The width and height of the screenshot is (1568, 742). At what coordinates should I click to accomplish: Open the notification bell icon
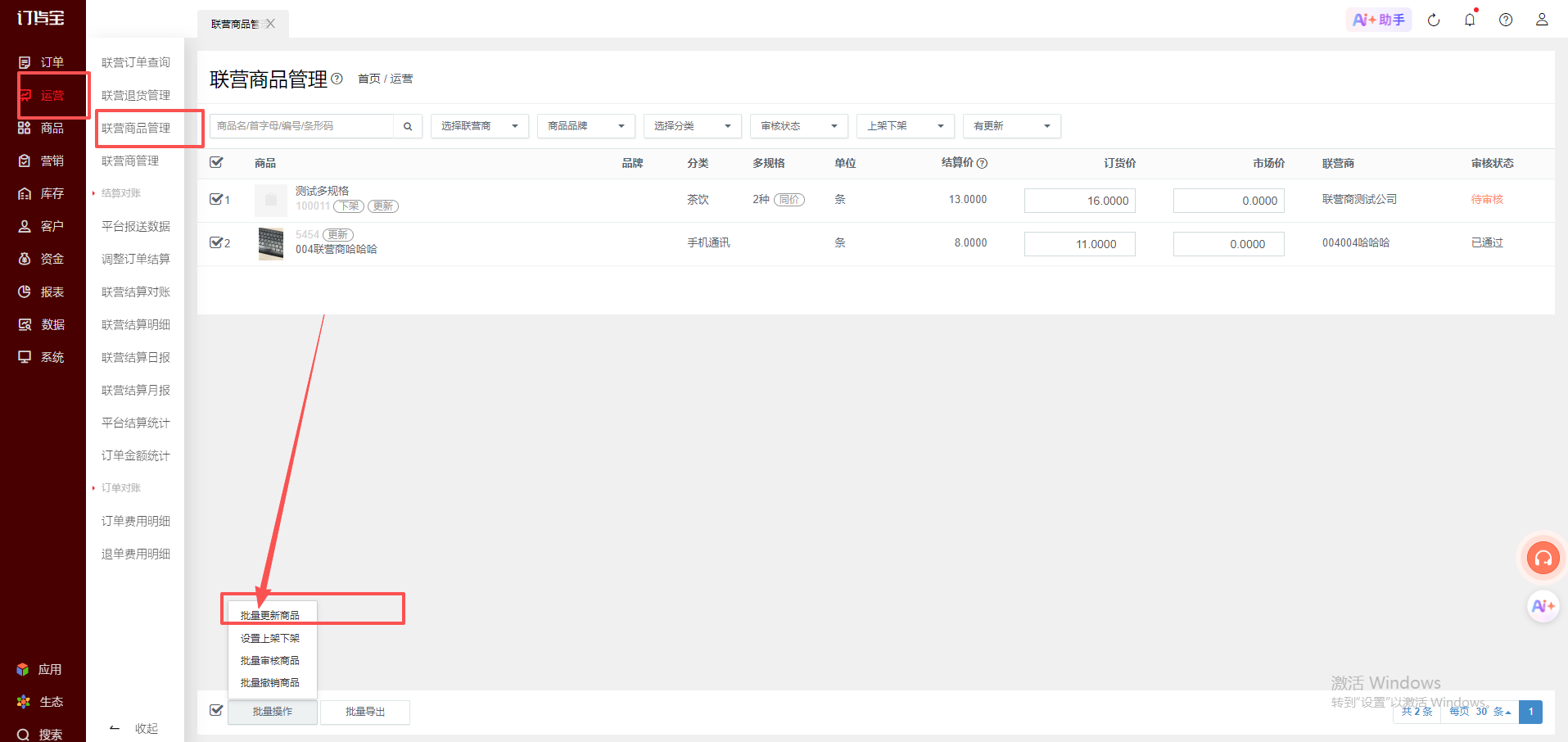(1470, 20)
